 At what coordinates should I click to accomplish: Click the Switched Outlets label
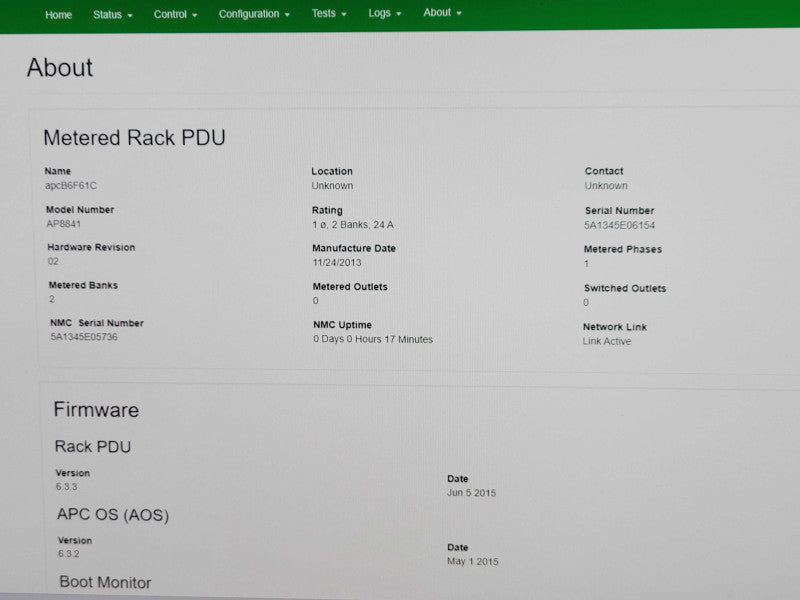pos(625,288)
